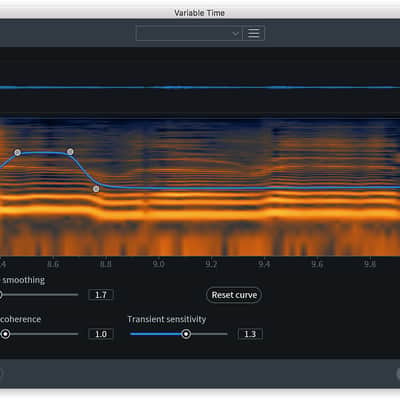Click the Transient sensitivity value field 1.3
Screen dimensions: 400x400
click(x=250, y=334)
